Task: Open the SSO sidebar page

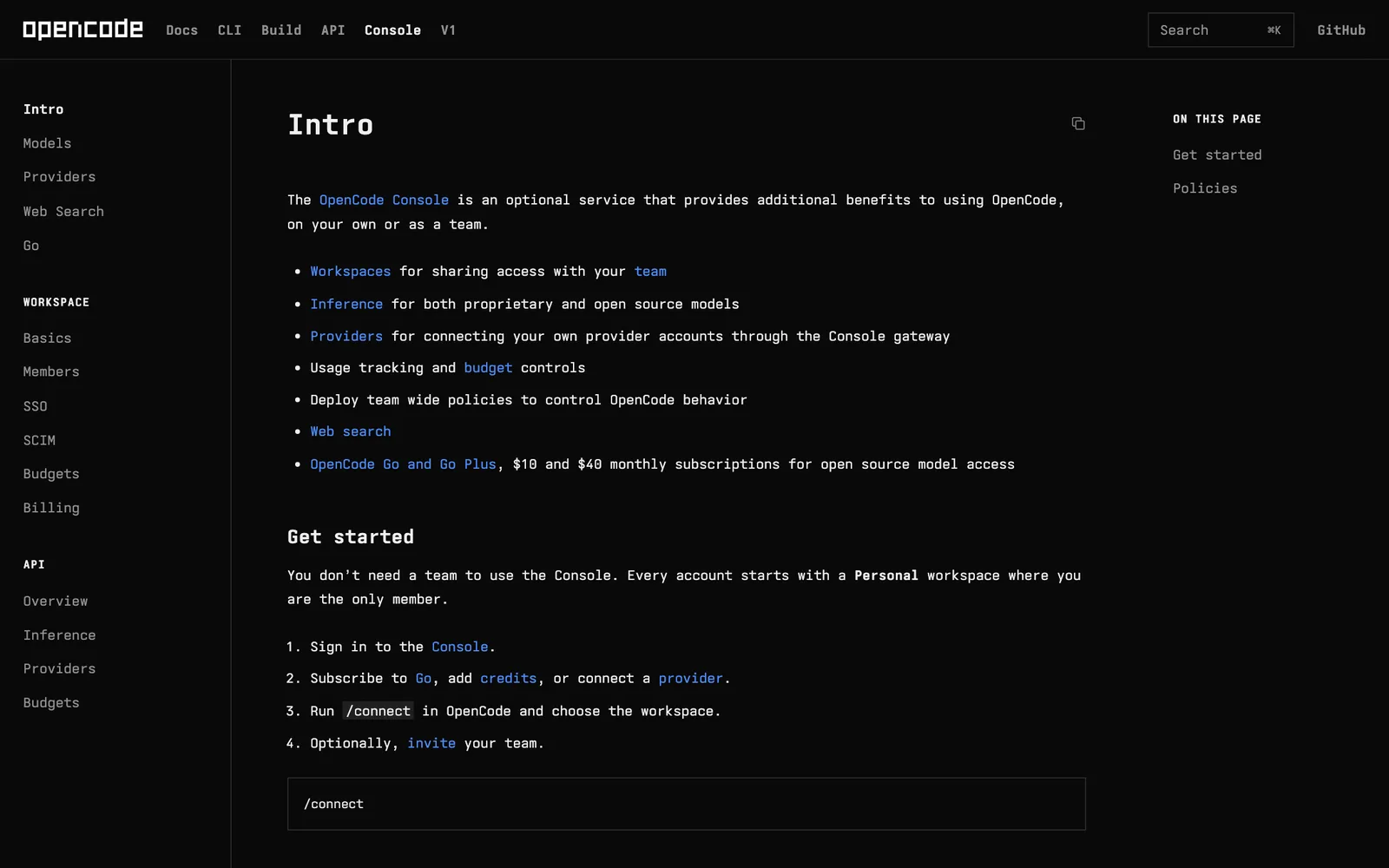Action: point(36,406)
